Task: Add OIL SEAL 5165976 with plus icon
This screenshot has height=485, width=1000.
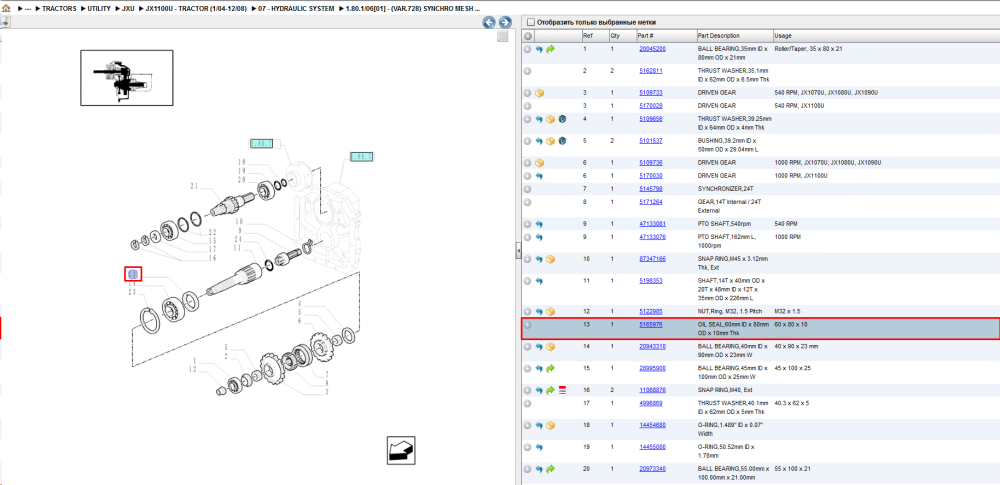Action: click(x=527, y=325)
